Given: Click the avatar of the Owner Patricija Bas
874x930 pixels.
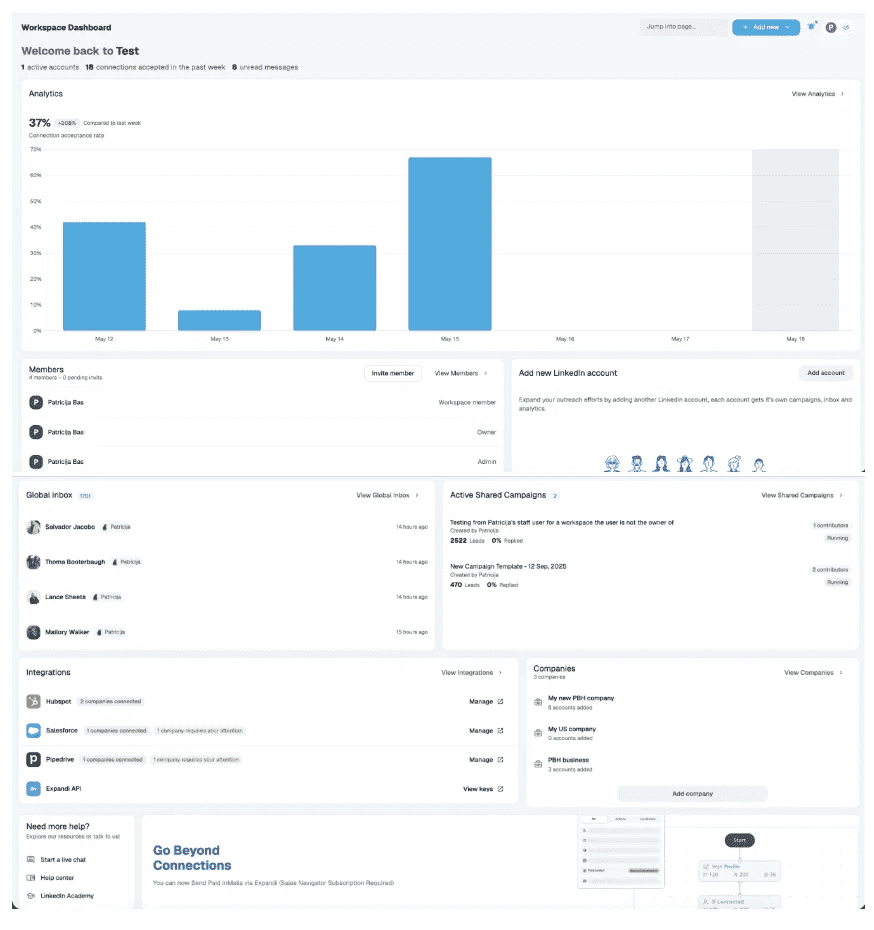Looking at the screenshot, I should click(x=36, y=432).
